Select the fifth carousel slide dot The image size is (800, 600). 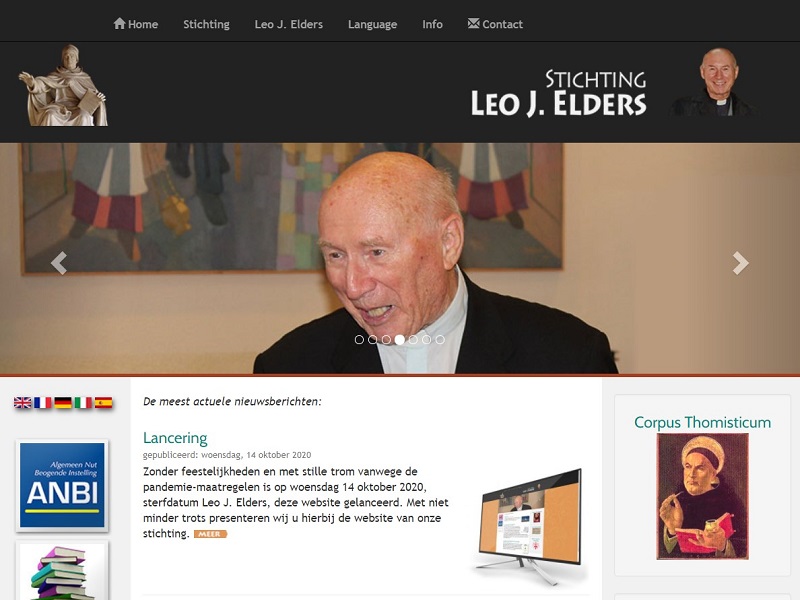point(413,340)
